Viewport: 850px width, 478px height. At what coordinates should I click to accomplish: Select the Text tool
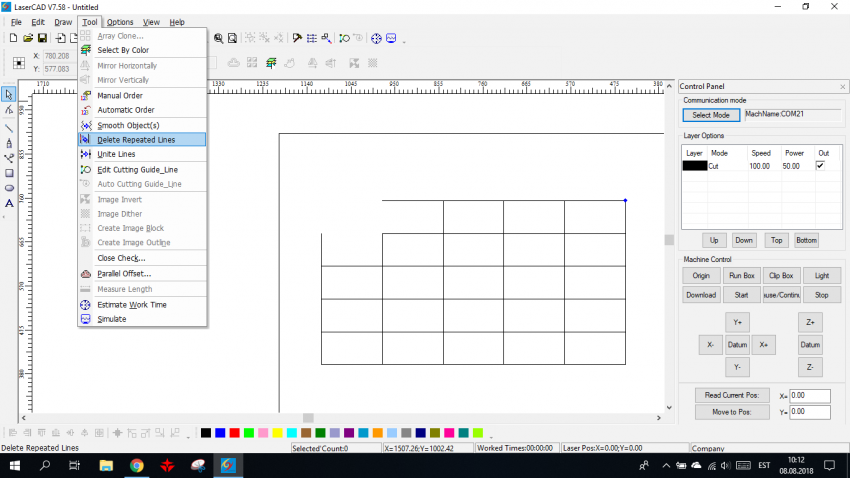(9, 203)
